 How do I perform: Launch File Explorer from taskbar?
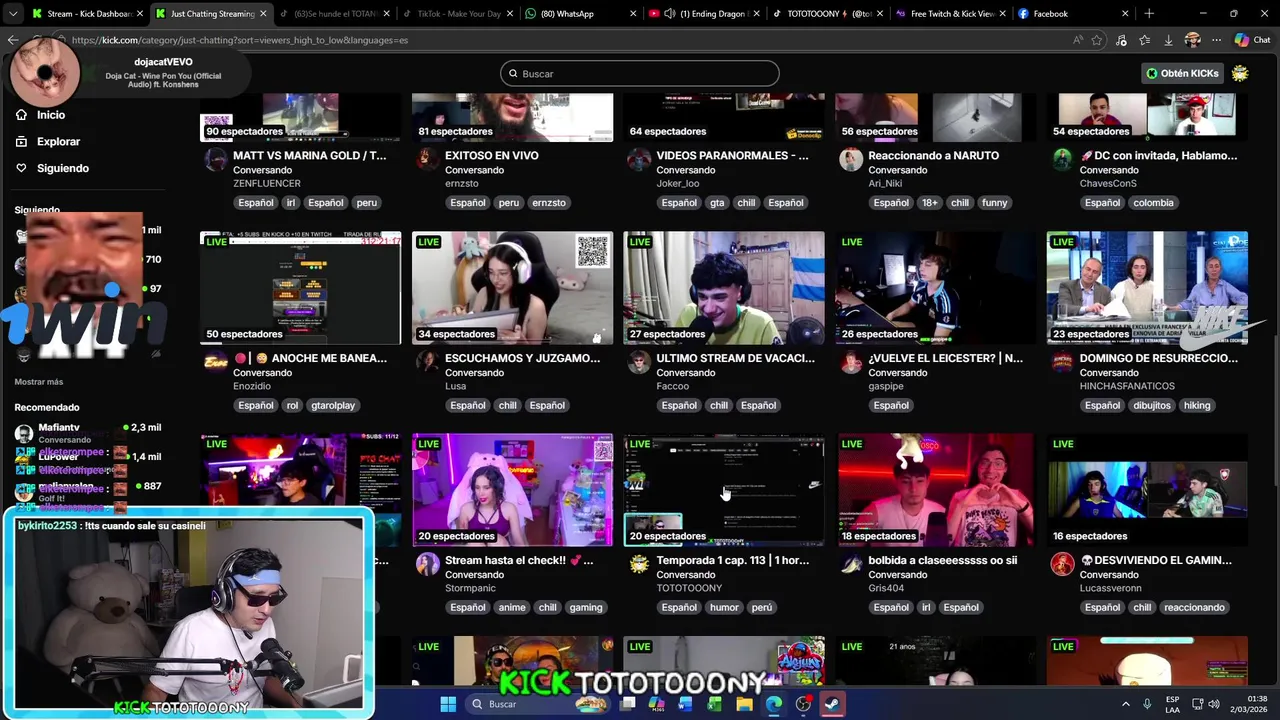coord(744,704)
